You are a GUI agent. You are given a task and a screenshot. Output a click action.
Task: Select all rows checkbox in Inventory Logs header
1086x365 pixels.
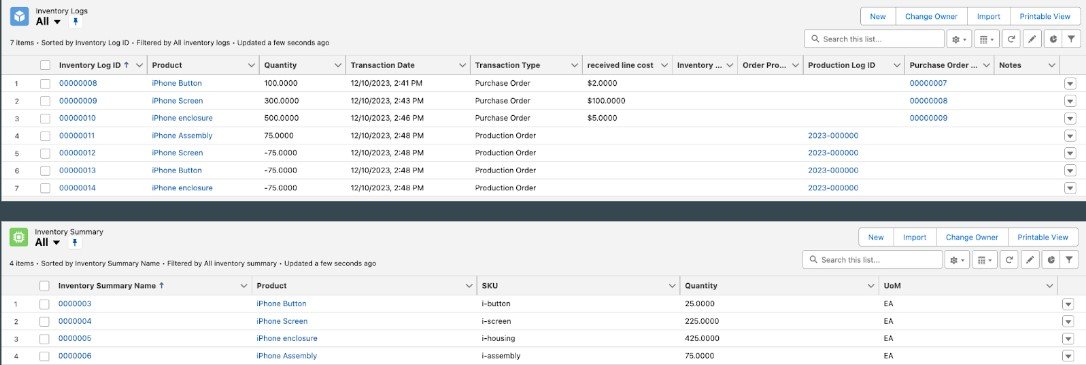point(45,65)
